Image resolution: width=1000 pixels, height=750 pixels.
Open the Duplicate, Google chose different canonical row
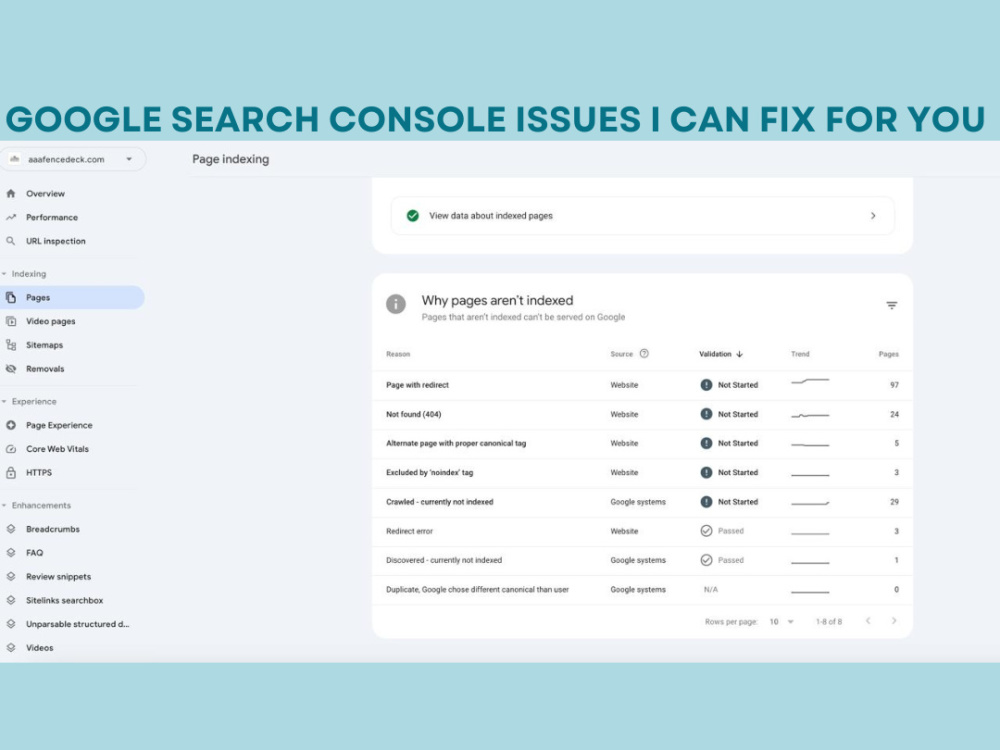pyautogui.click(x=642, y=589)
